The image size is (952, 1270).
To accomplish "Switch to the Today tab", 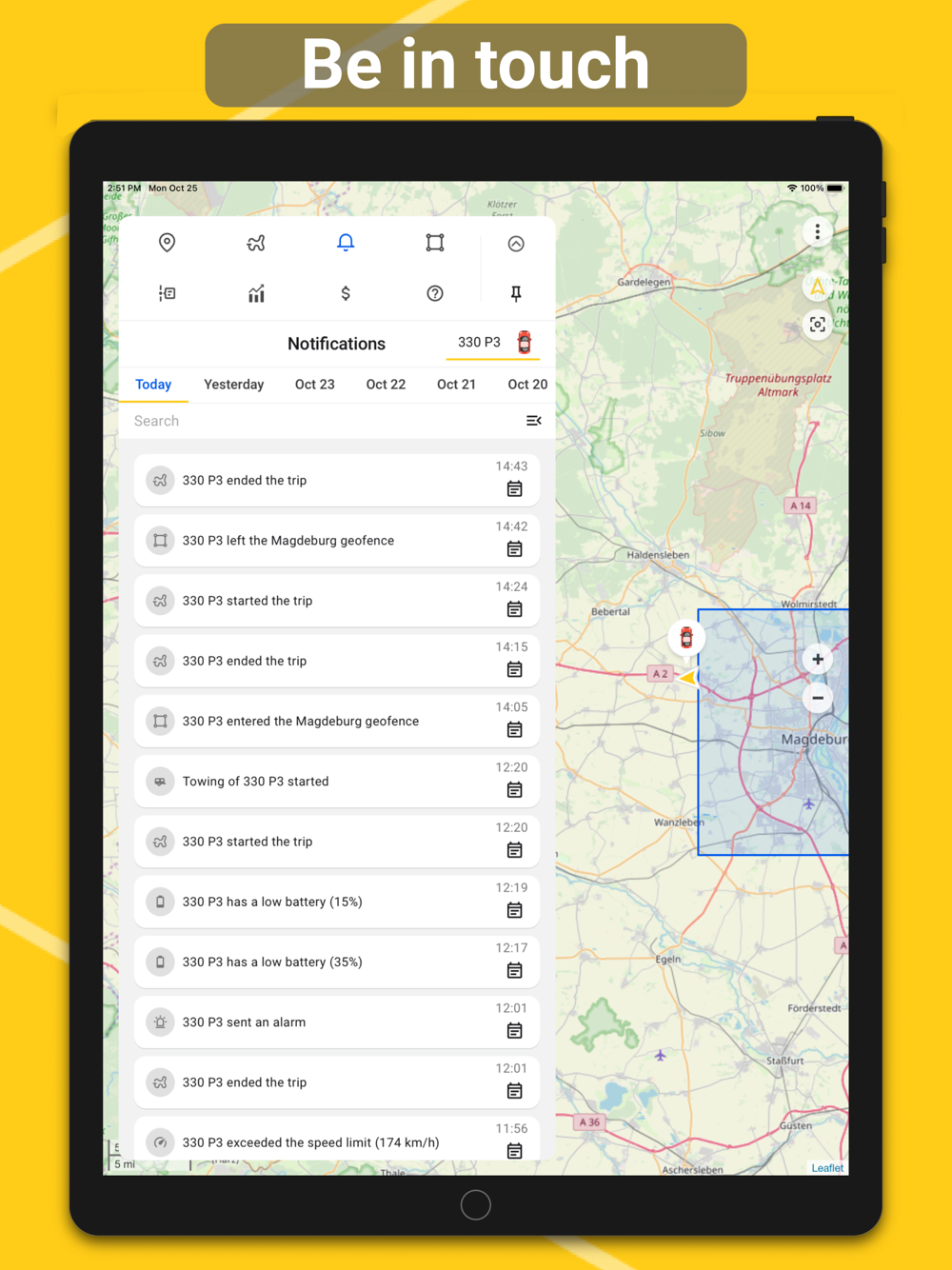I will click(x=153, y=385).
